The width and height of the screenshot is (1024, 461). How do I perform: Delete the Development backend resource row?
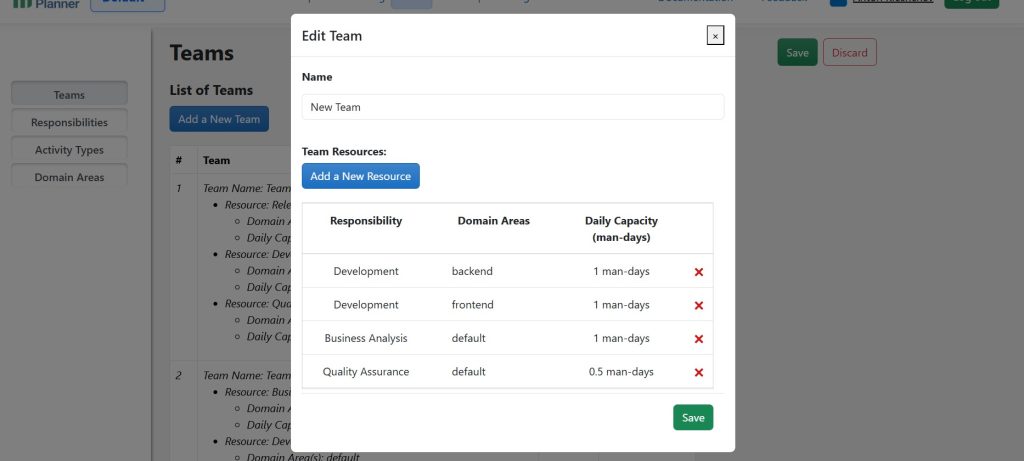pos(698,272)
